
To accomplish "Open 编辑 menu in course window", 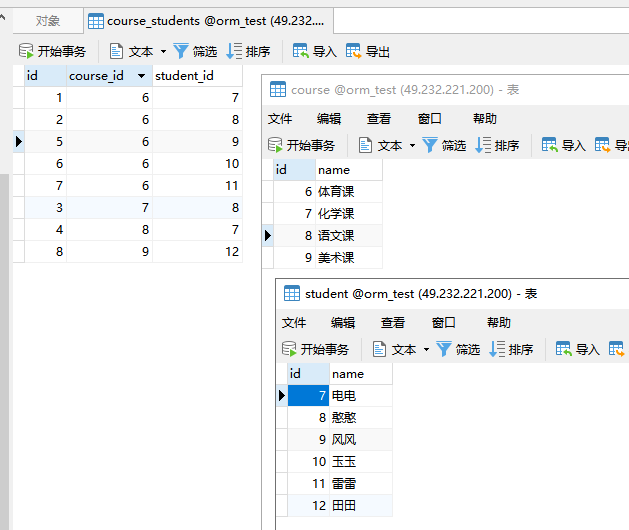I will [x=329, y=119].
